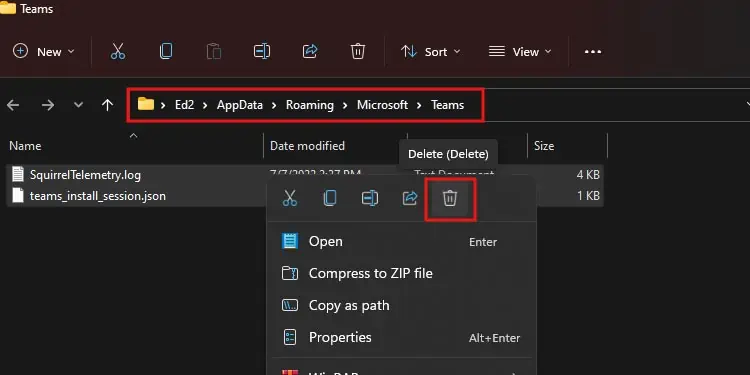Expand the Sort options dropdown

pos(430,52)
